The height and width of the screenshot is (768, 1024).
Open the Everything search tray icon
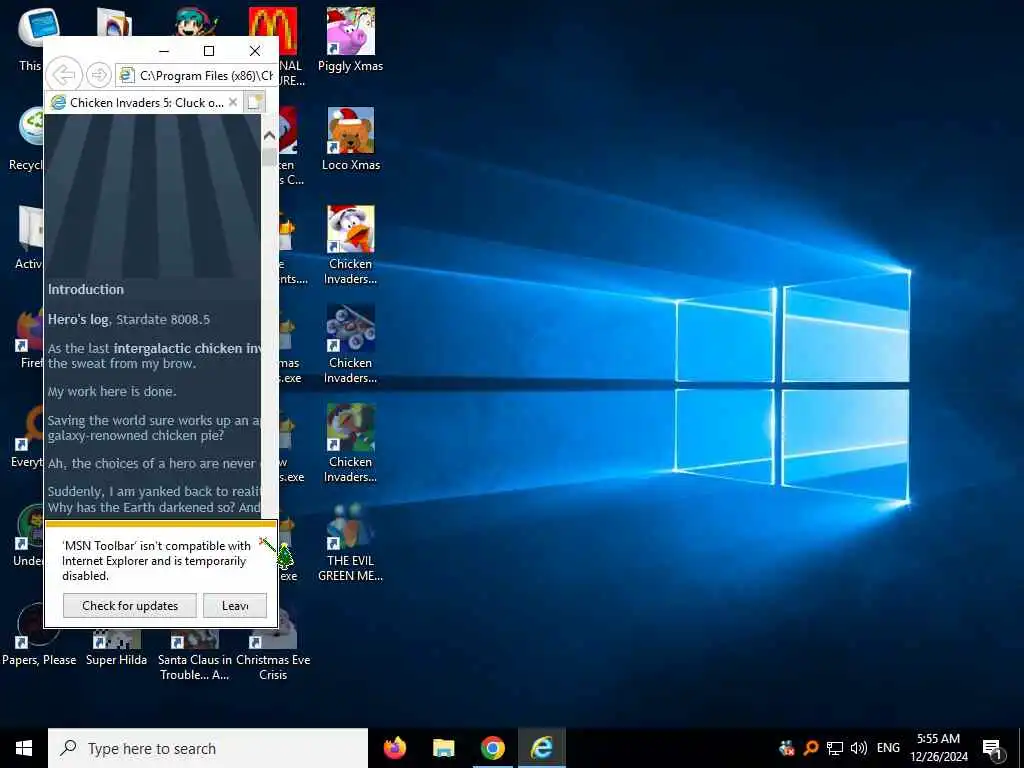point(811,748)
